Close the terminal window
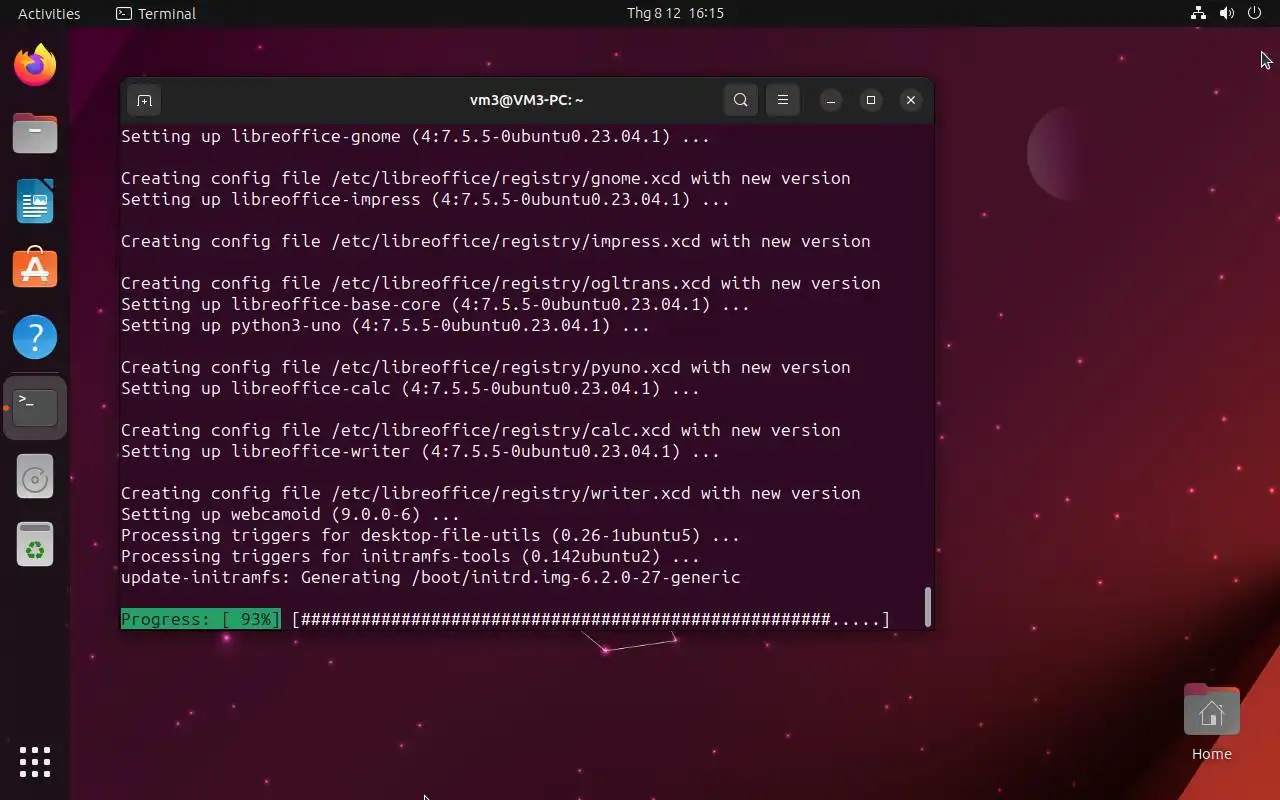1280x800 pixels. [910, 100]
